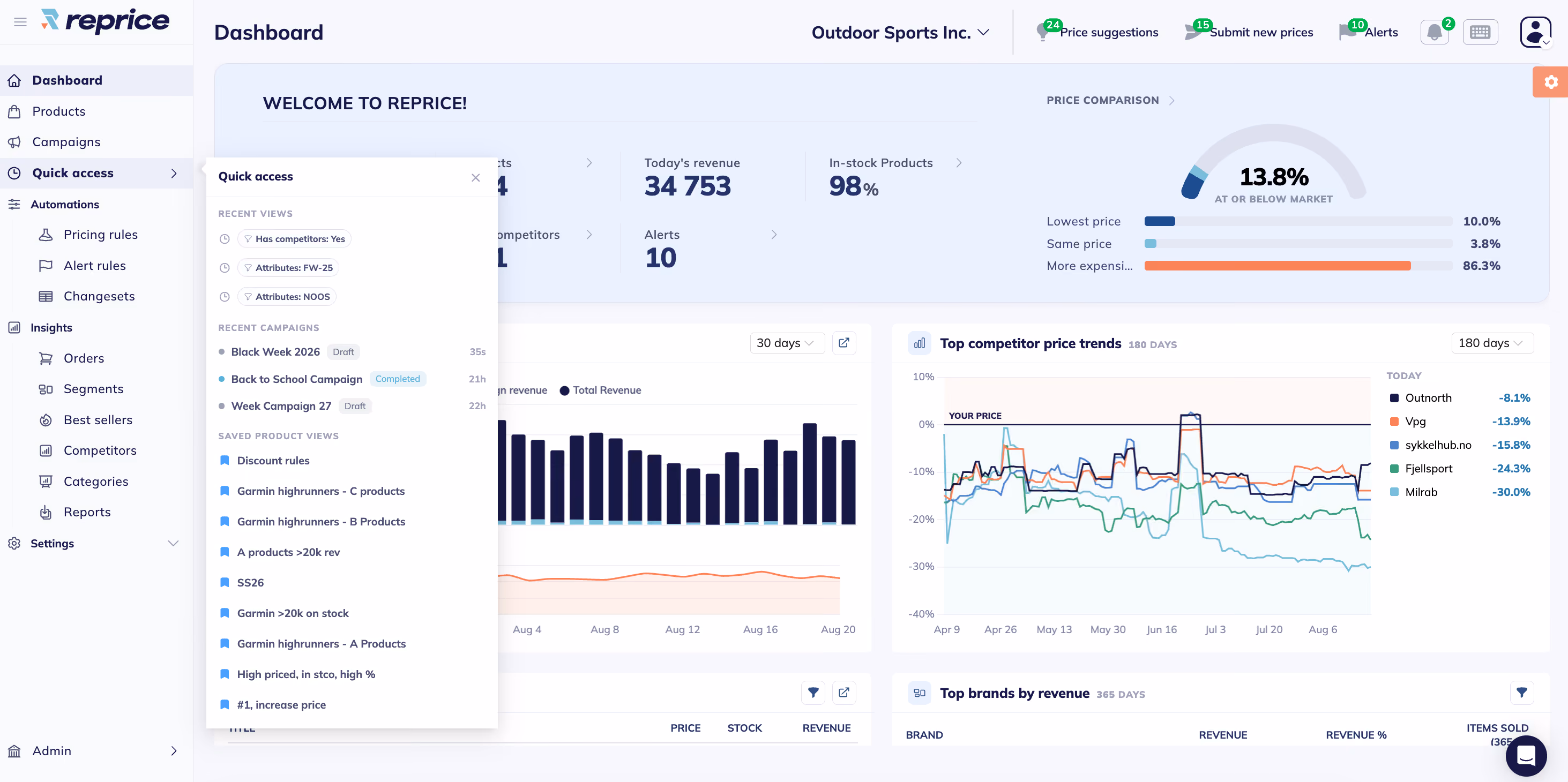Image resolution: width=1568 pixels, height=782 pixels.
Task: Toggle the hamburger menu icon
Action: point(20,22)
